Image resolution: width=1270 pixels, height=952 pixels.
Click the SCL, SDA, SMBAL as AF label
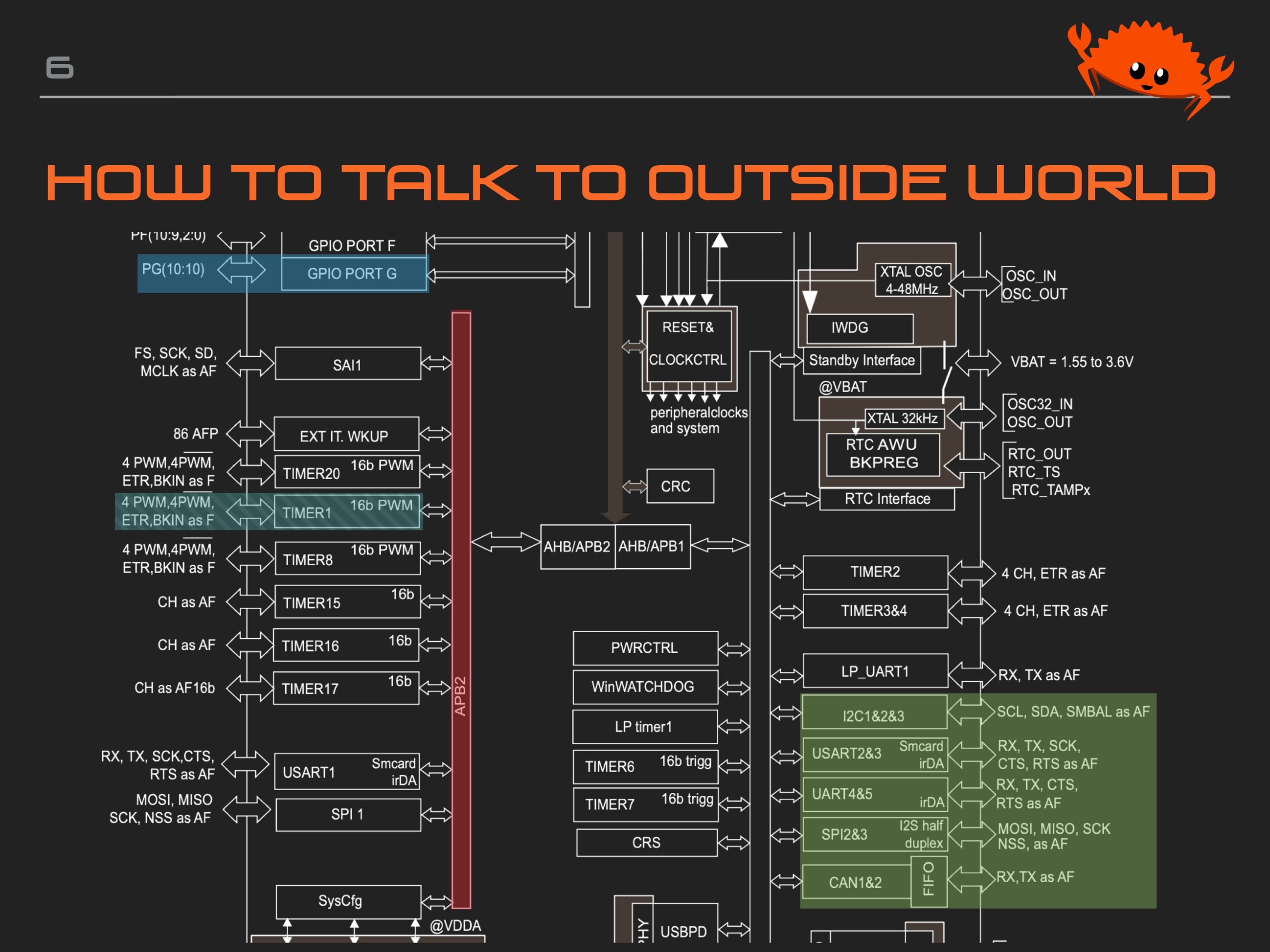tap(1073, 712)
